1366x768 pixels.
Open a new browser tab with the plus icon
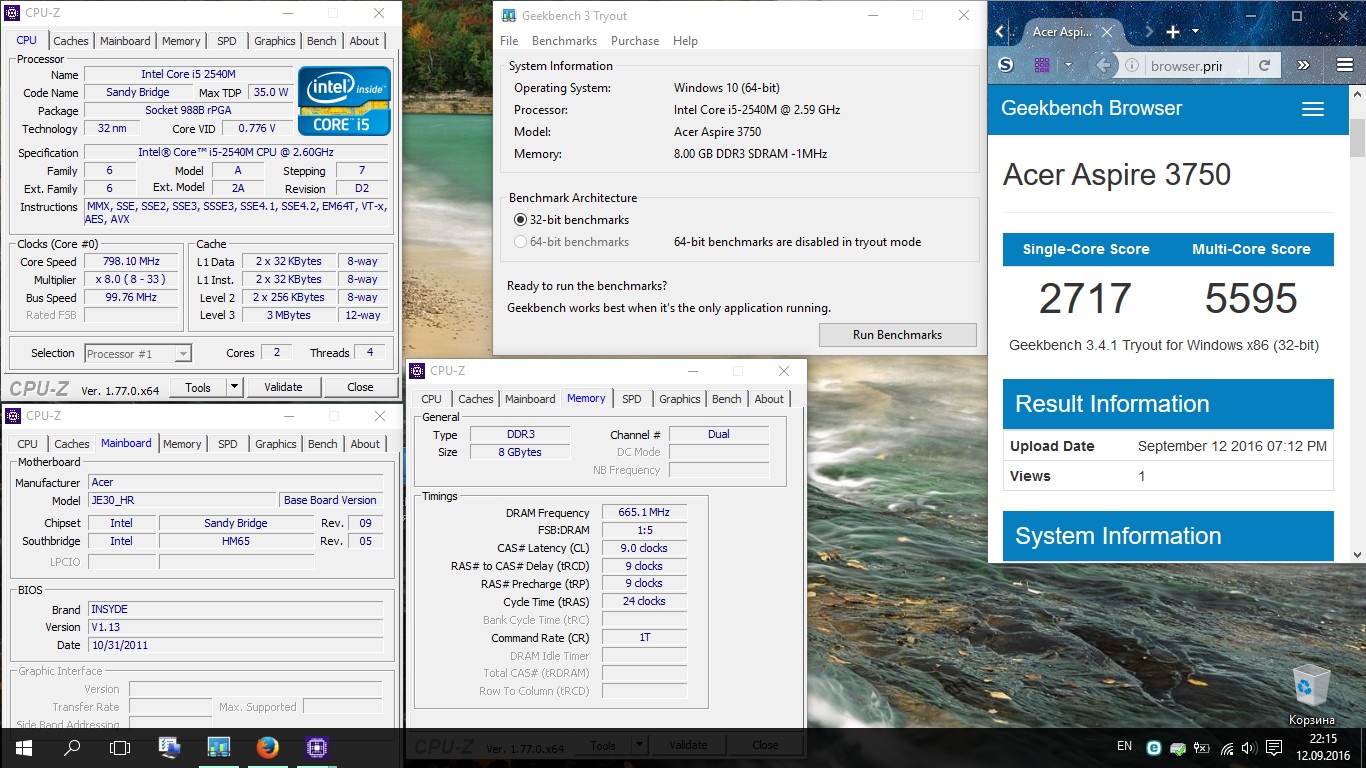[x=1173, y=32]
